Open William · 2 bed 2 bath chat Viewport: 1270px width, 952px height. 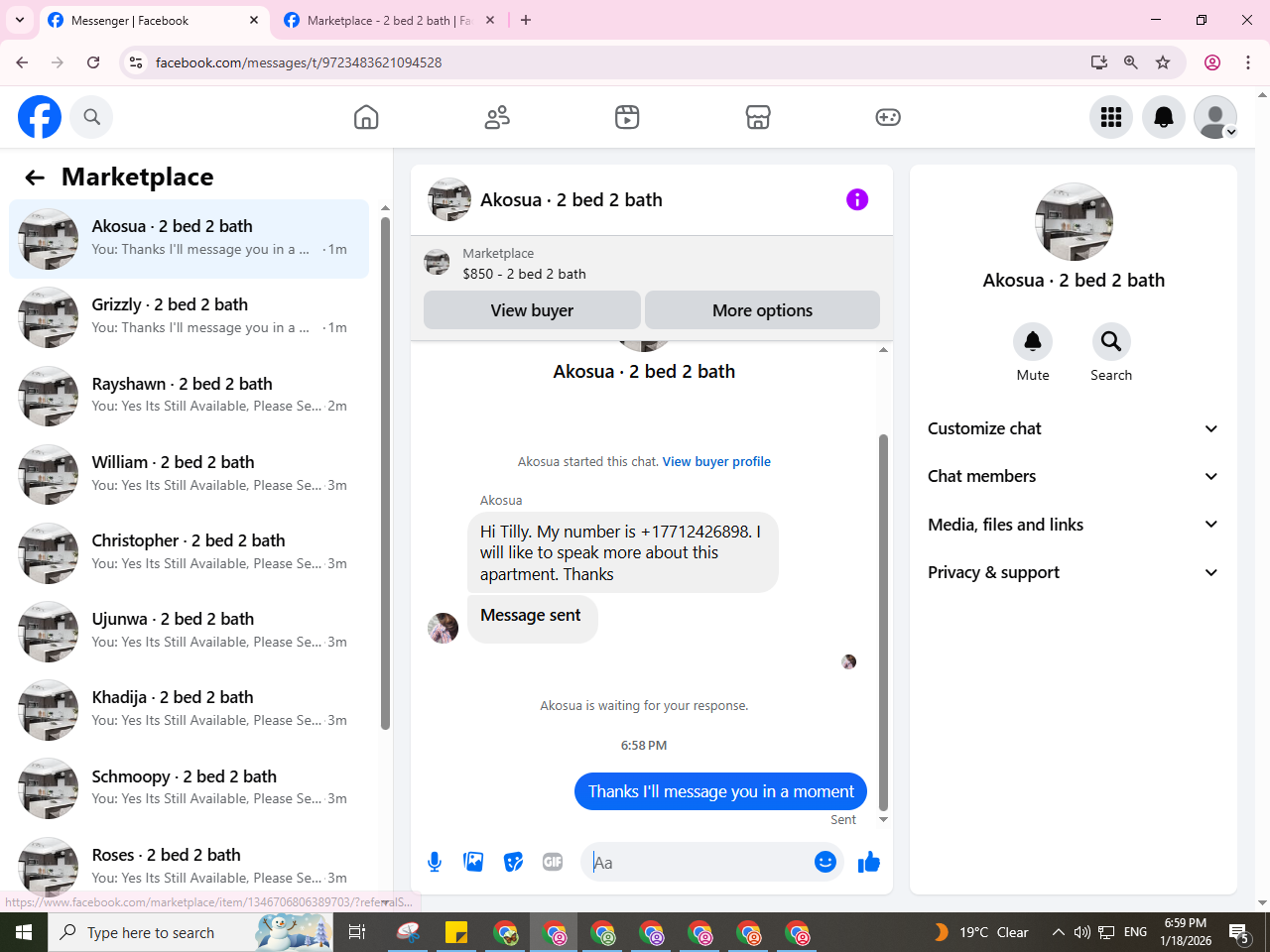coord(189,474)
